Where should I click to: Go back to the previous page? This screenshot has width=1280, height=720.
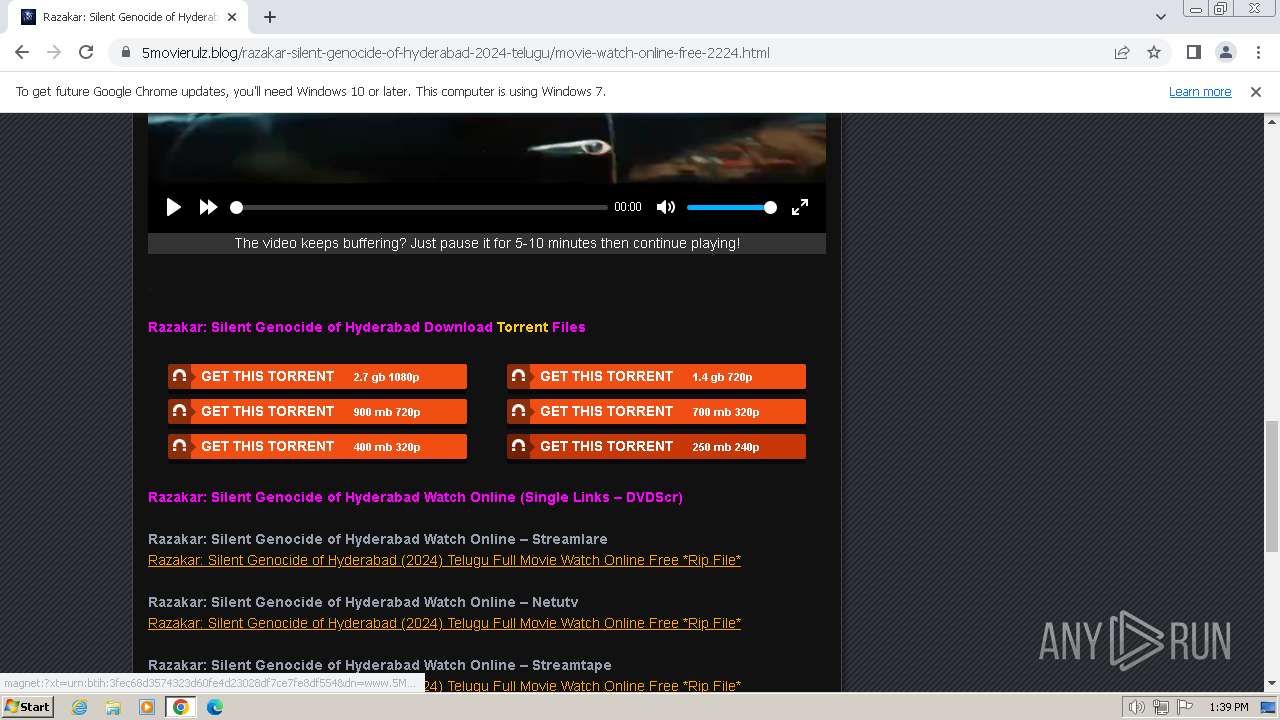[x=22, y=52]
